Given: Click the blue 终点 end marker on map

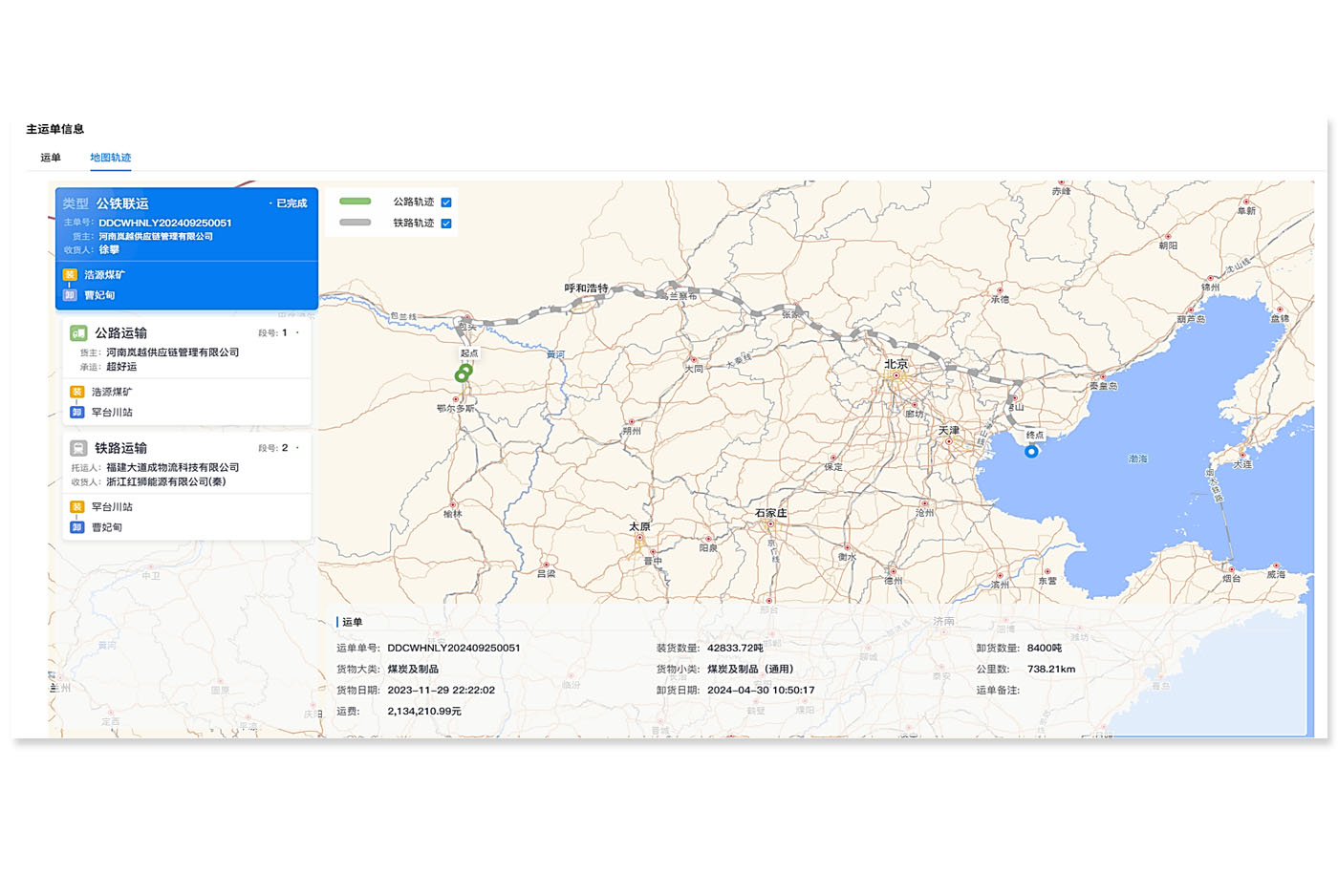Looking at the screenshot, I should tap(1031, 451).
